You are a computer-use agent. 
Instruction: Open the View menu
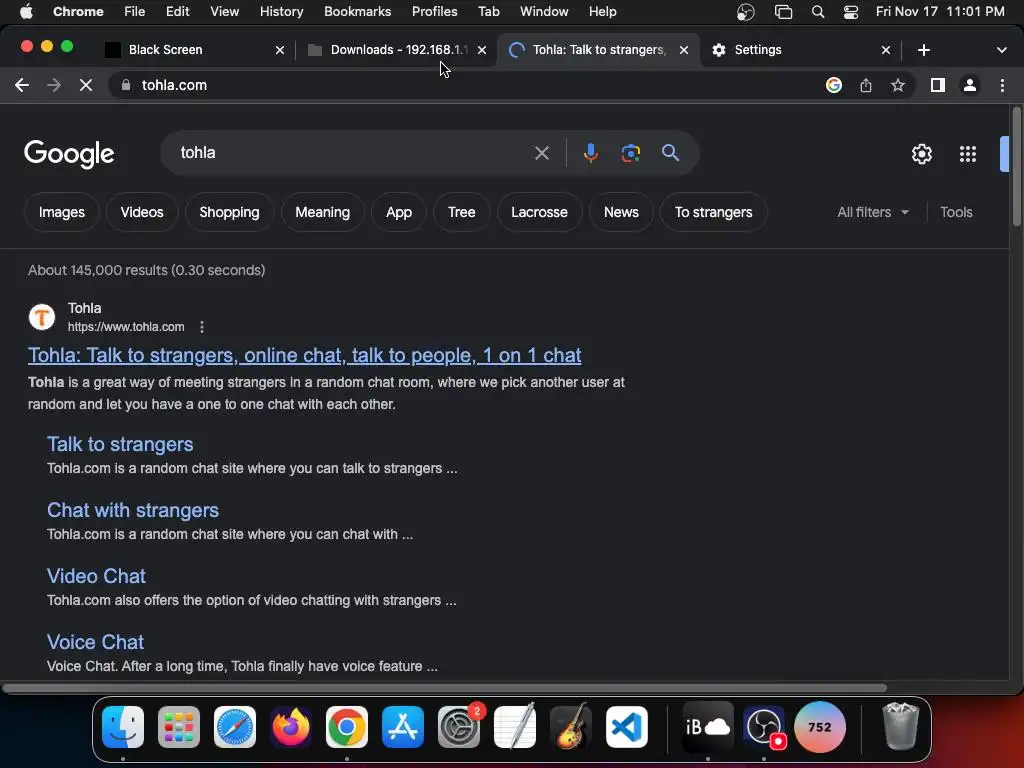(224, 12)
